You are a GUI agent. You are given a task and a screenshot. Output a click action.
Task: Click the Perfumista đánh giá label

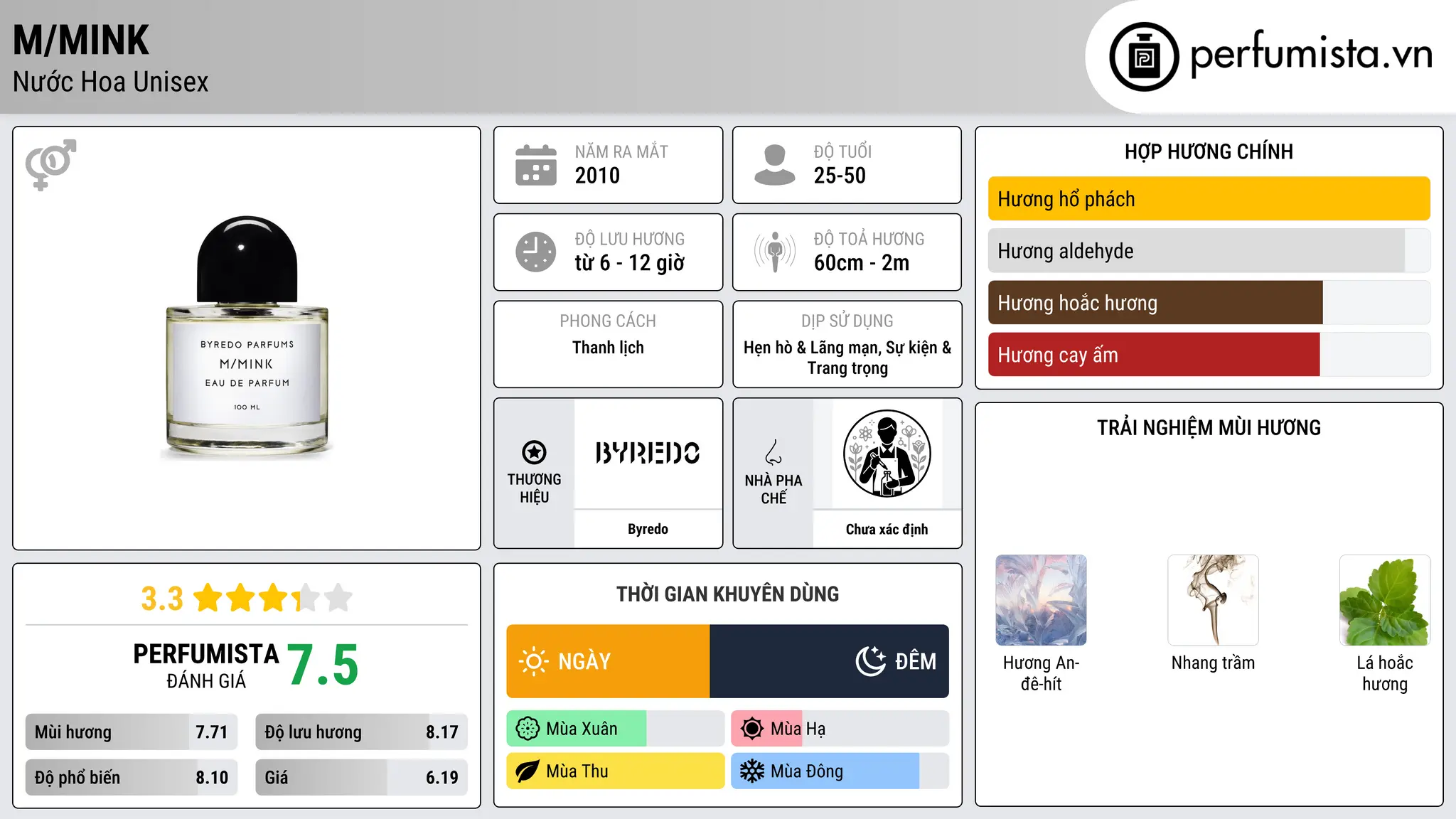(206, 665)
